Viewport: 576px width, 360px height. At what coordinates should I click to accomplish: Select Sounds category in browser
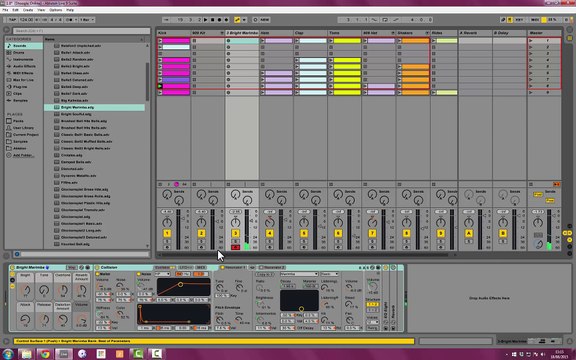24,46
